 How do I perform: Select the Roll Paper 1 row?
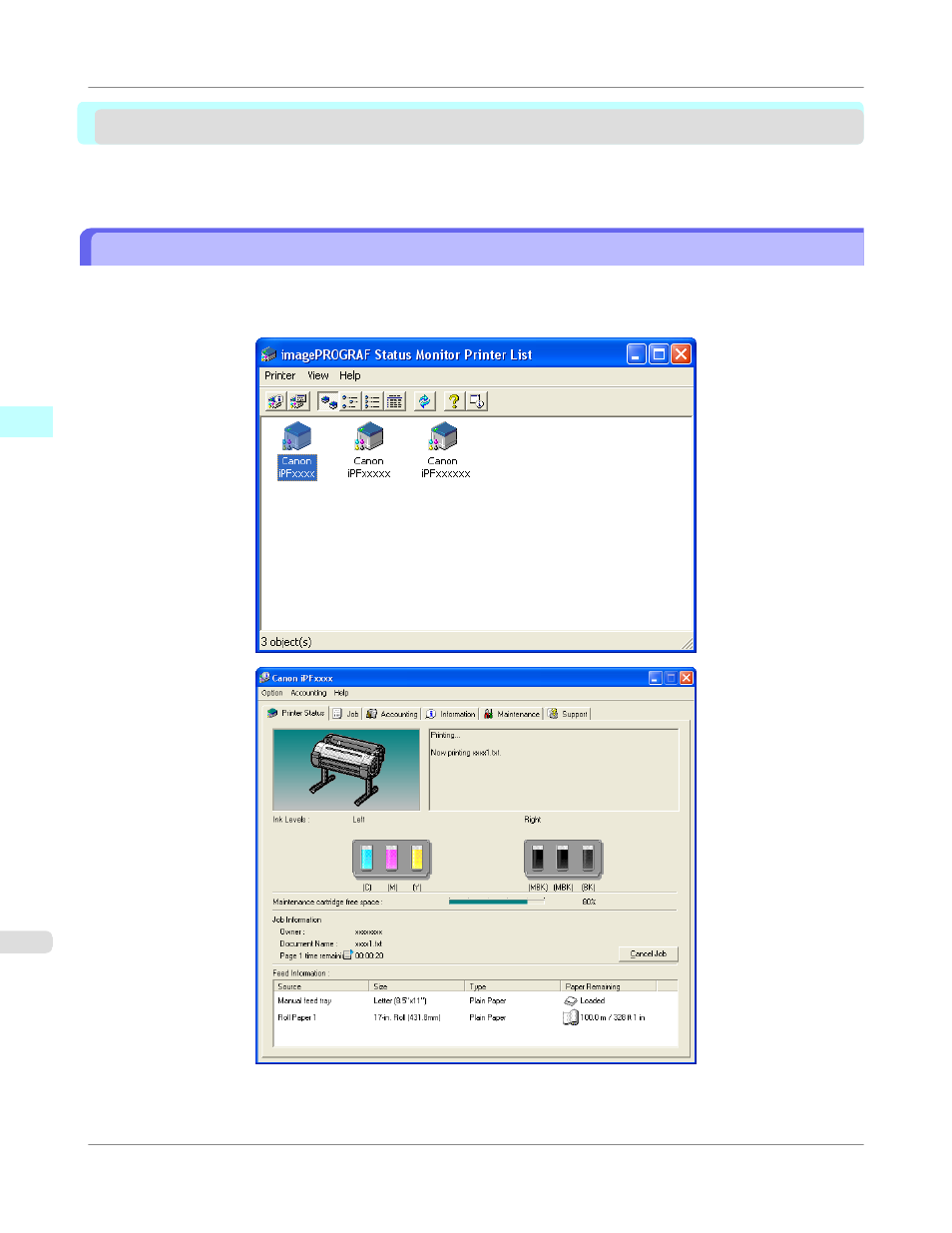point(475,1018)
